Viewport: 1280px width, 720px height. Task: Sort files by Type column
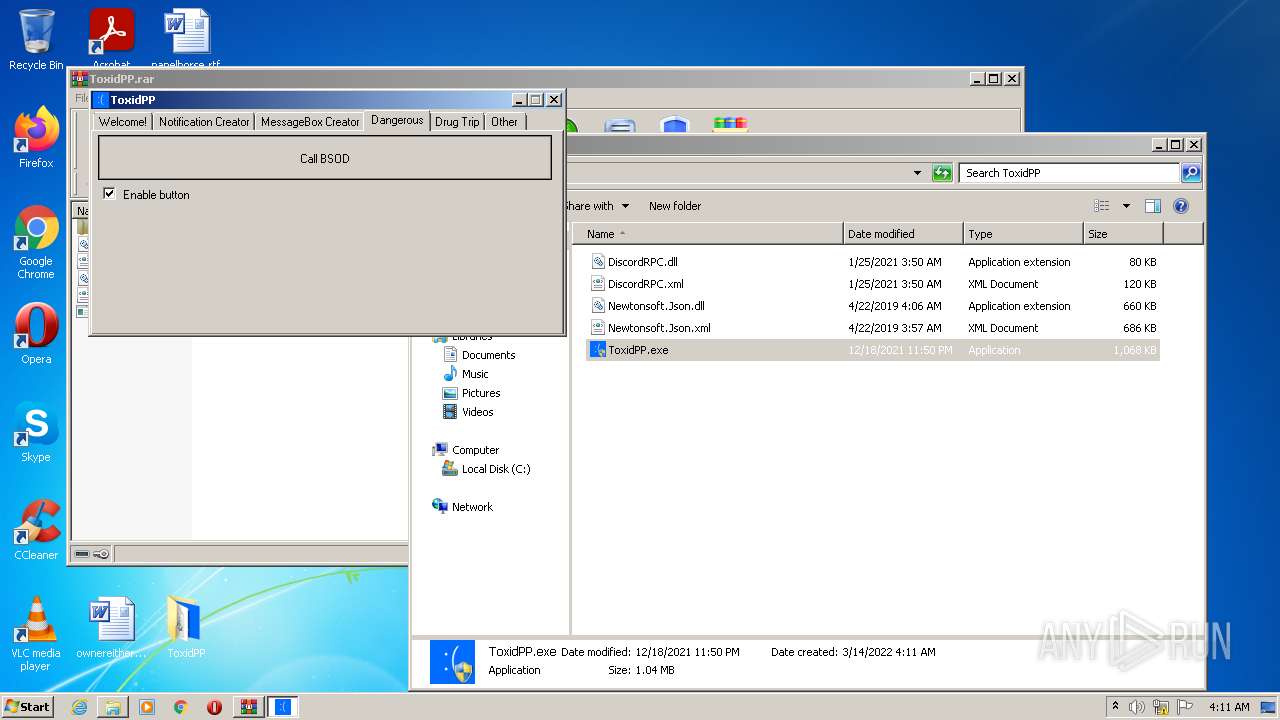pos(1023,234)
